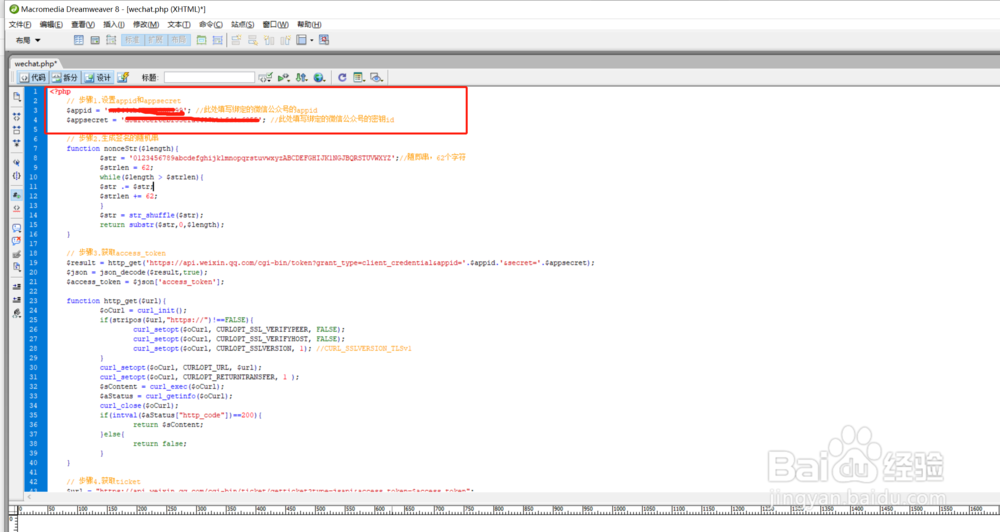The image size is (1000, 532).
Task: Click the line 'curl_close($oCurl);'
Action: click(139, 405)
